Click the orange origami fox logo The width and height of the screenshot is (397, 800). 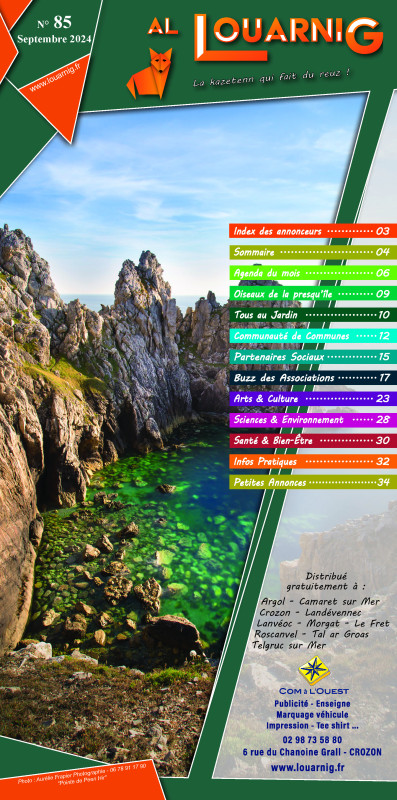148,73
